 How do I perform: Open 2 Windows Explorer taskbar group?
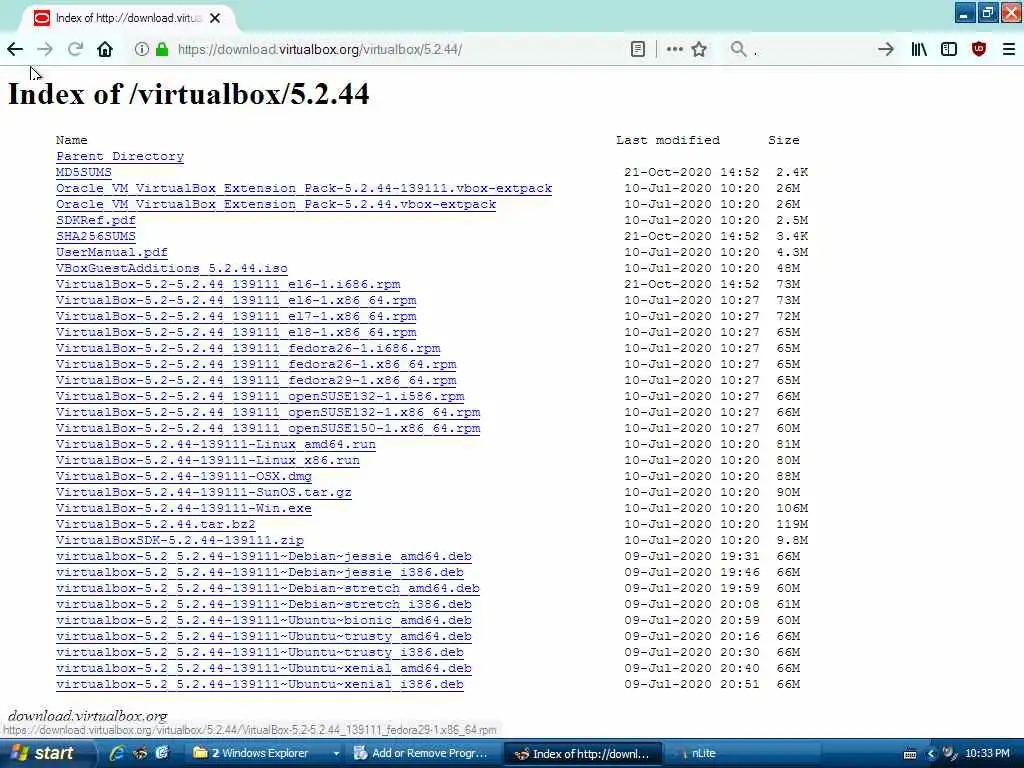264,754
